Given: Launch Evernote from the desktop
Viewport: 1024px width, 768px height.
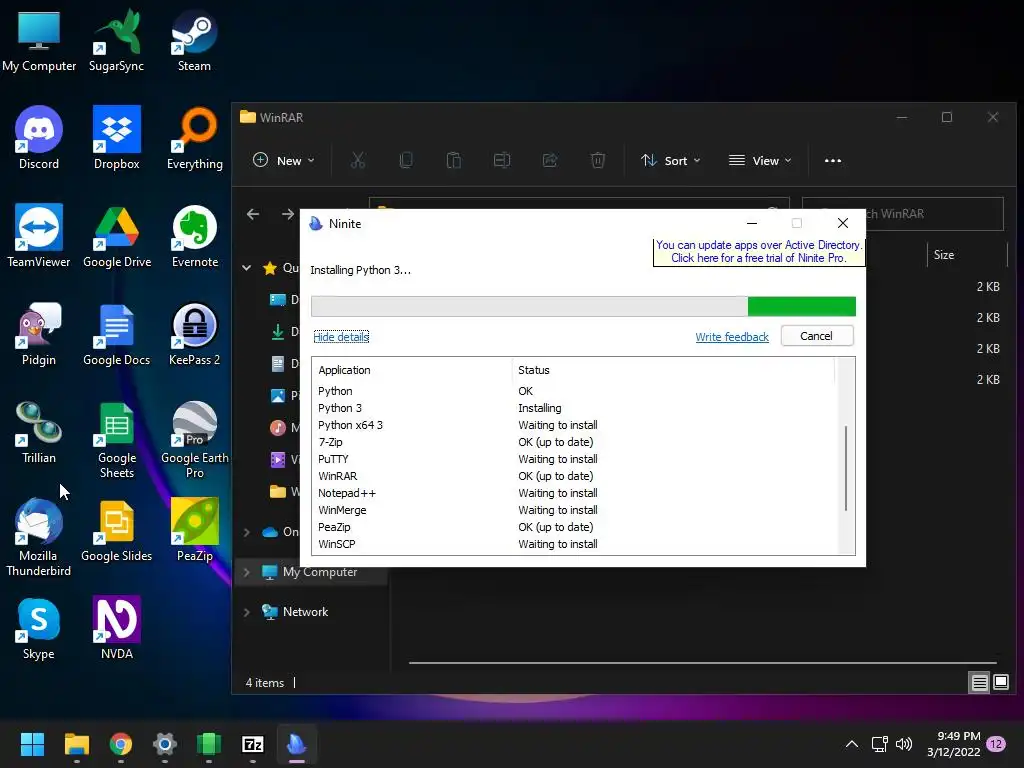Looking at the screenshot, I should (x=195, y=236).
